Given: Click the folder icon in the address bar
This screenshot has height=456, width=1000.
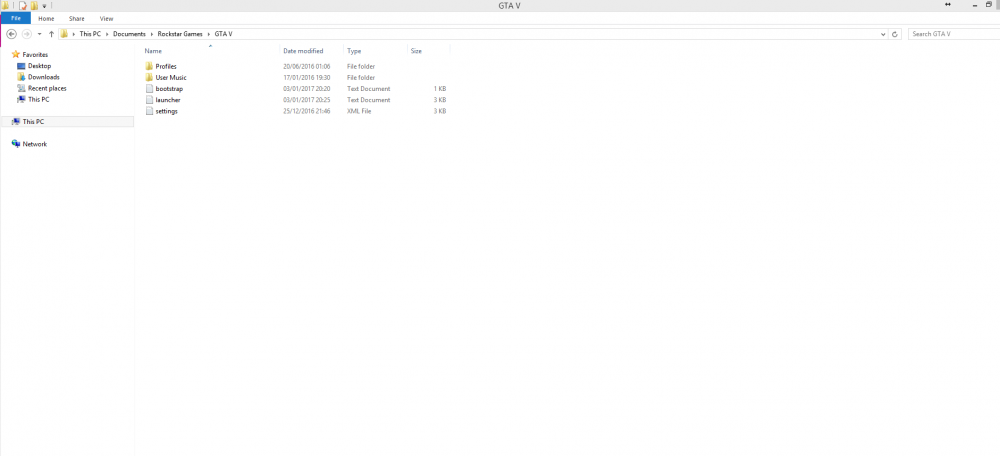Looking at the screenshot, I should click(x=64, y=34).
